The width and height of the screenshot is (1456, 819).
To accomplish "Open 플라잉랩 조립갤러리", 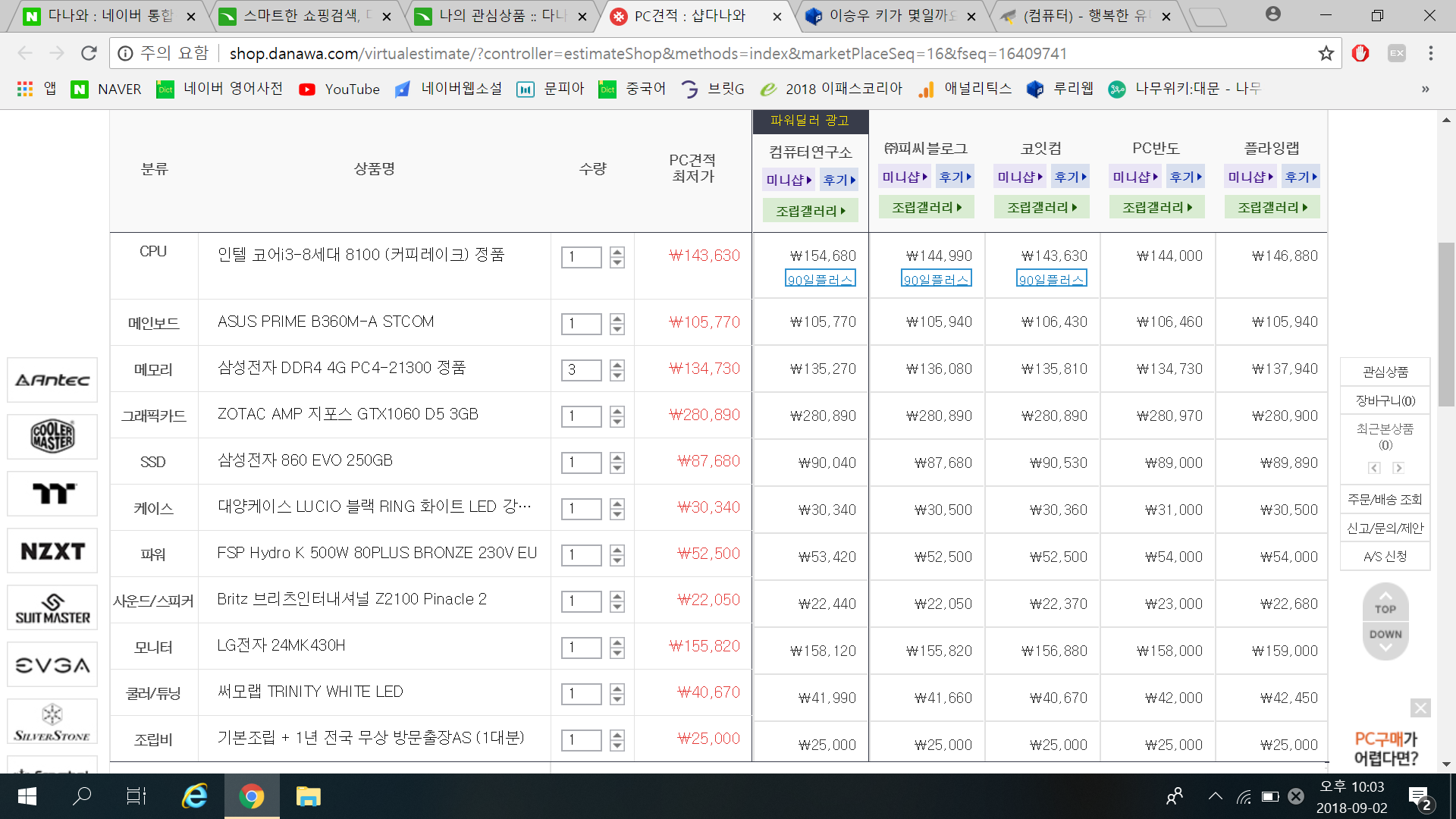I will [x=1272, y=207].
